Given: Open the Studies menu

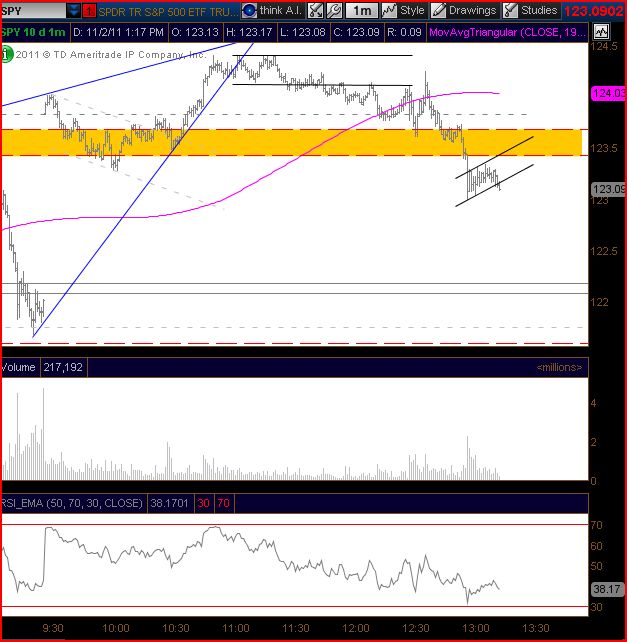Looking at the screenshot, I should click(531, 11).
